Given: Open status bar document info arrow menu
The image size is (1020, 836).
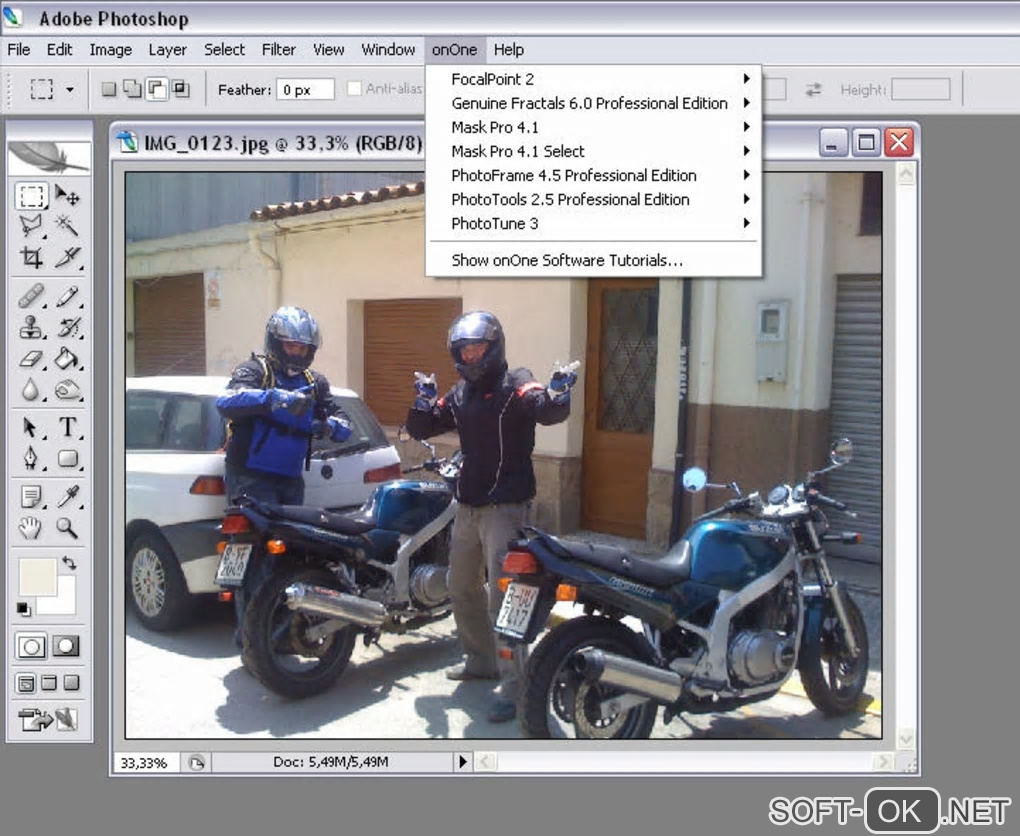Looking at the screenshot, I should (x=463, y=761).
